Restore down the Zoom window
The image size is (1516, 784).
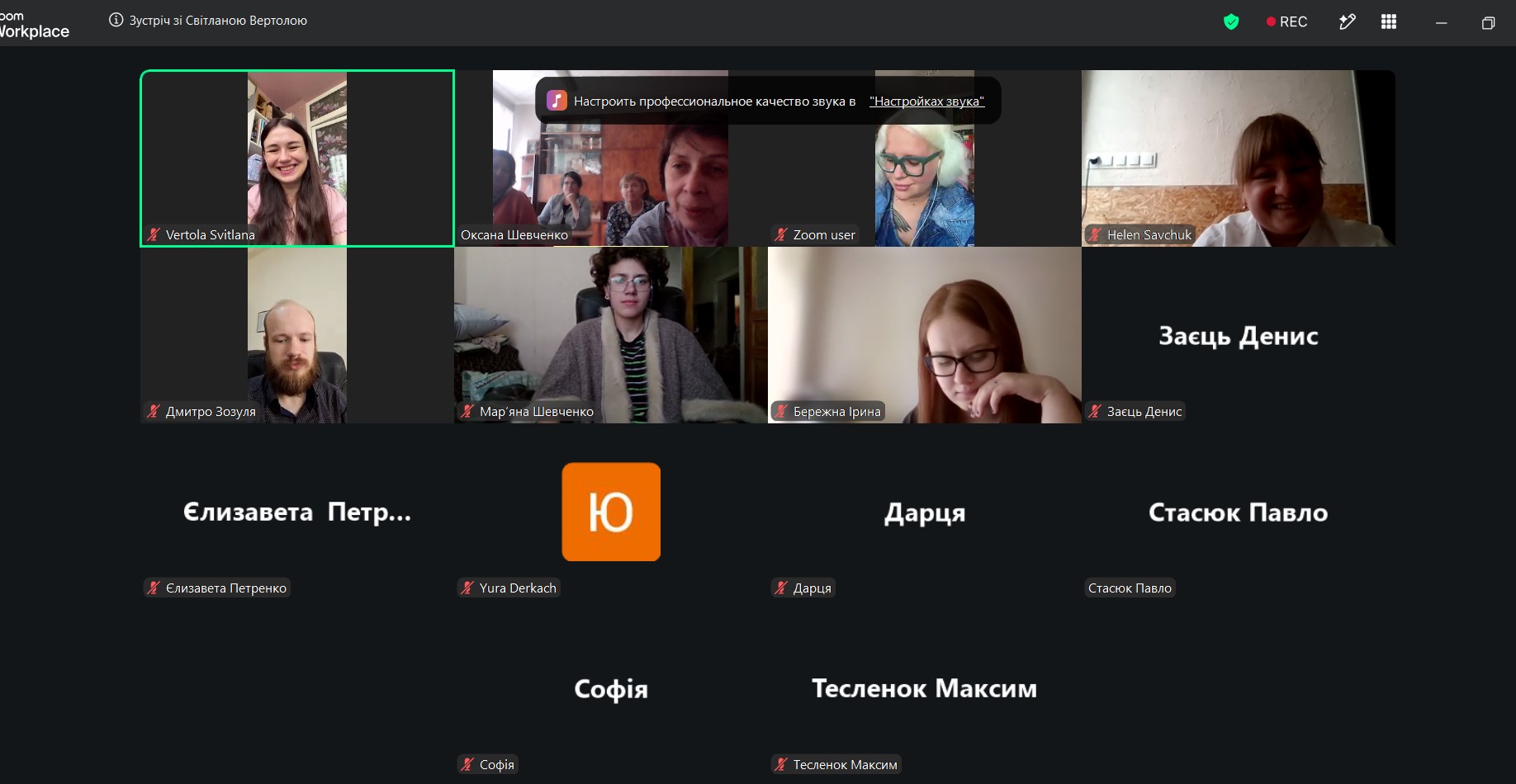coord(1488,22)
